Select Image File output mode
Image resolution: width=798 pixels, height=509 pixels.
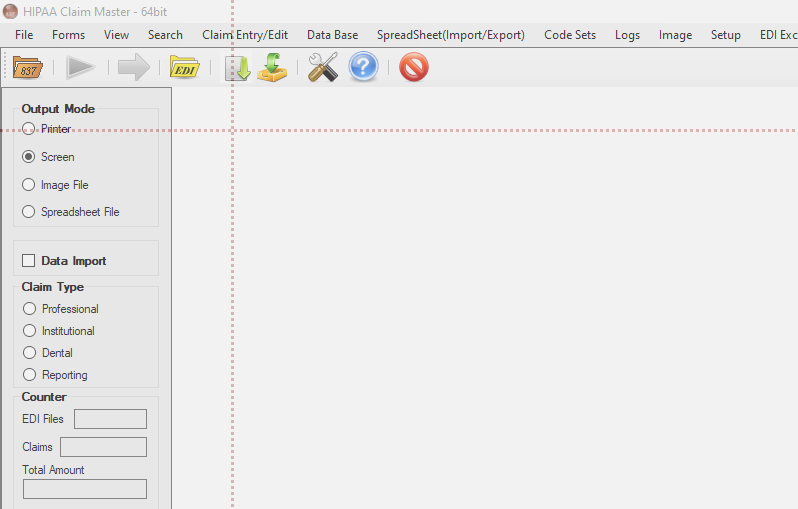(x=28, y=185)
